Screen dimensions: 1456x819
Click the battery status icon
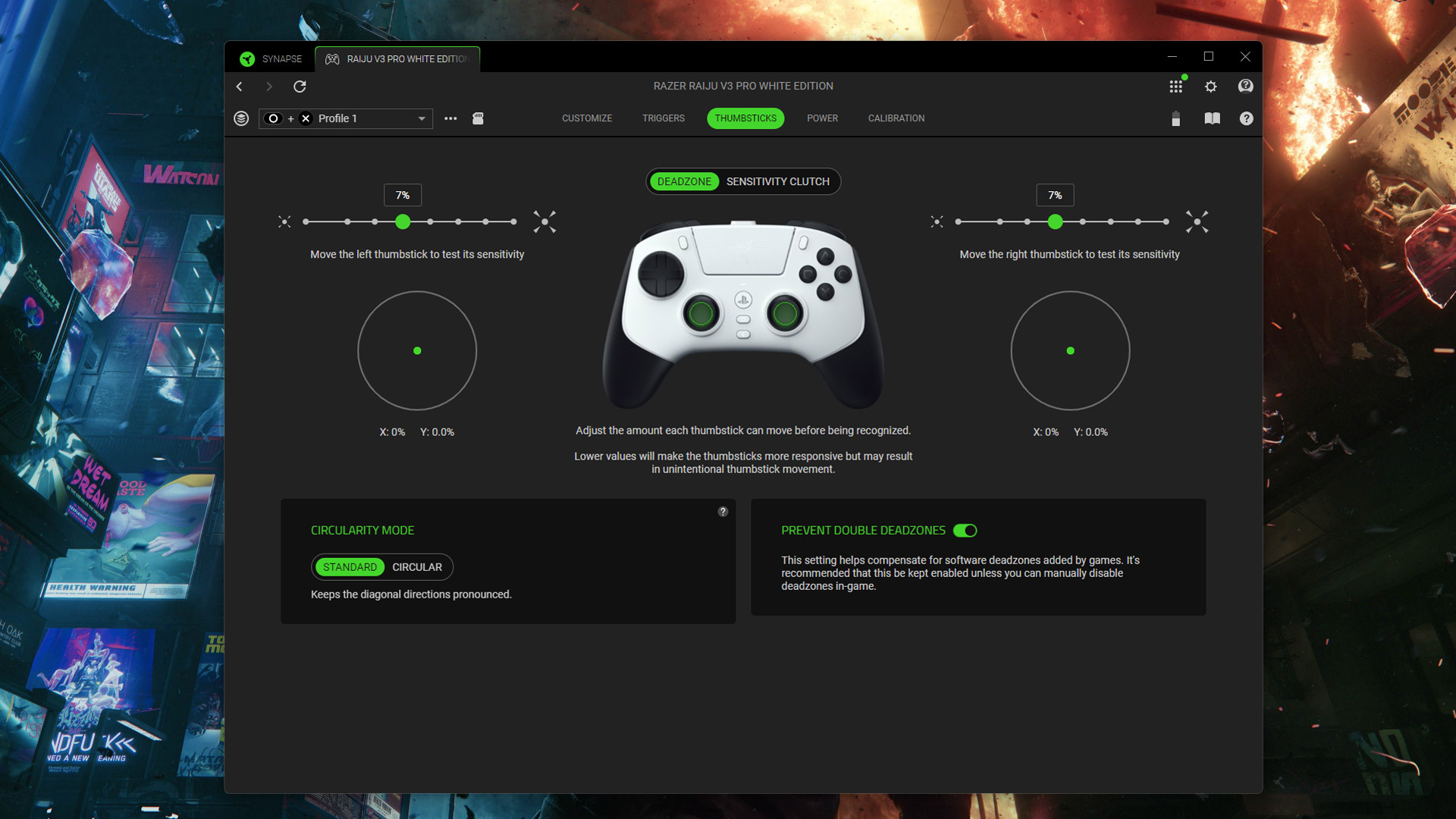point(1175,118)
